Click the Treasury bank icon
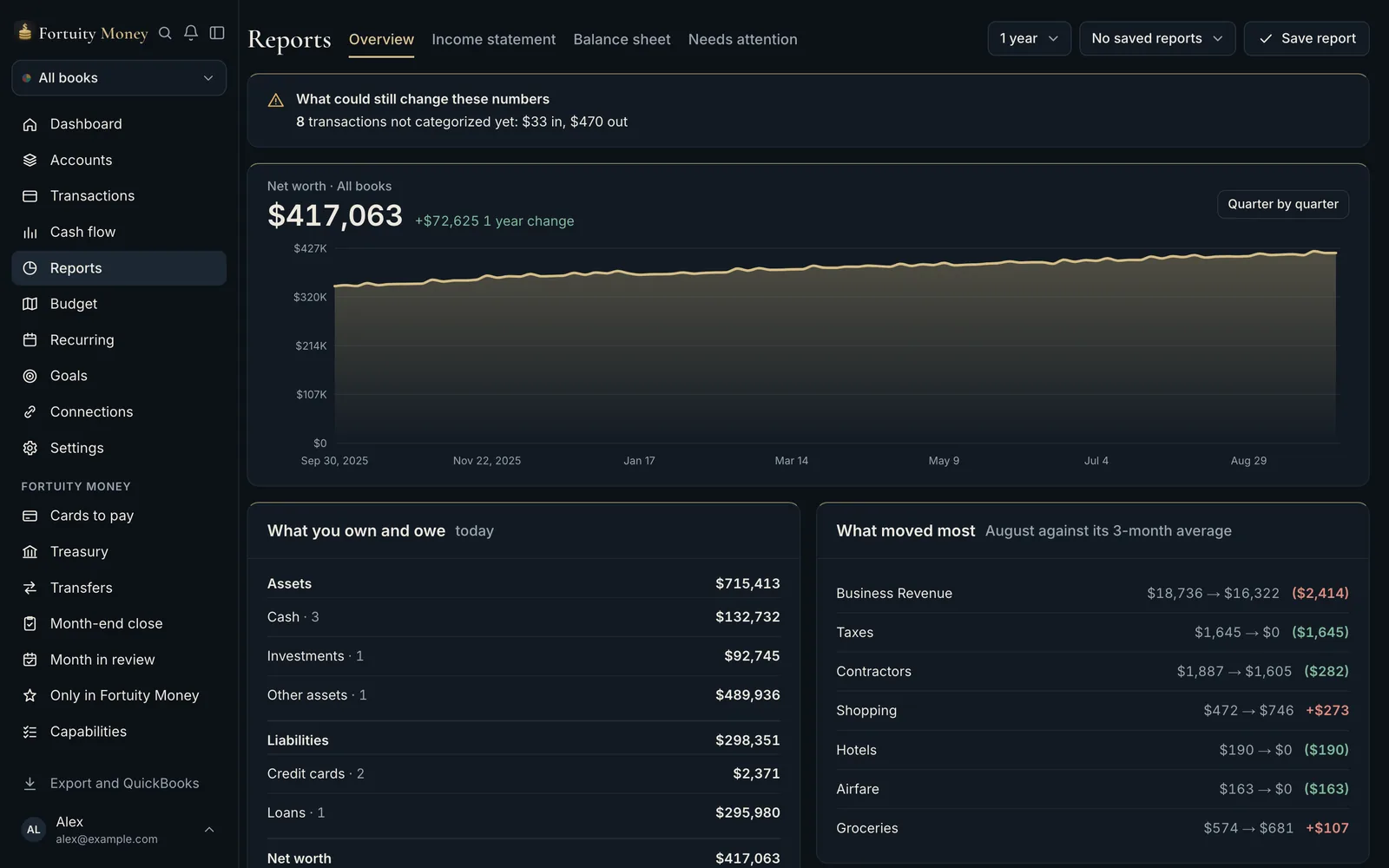Screen dimensions: 1389x868 tap(30, 552)
